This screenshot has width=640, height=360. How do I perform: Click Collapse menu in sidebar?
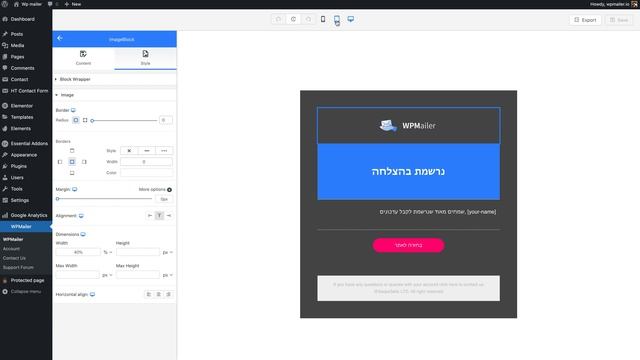tap(26, 291)
